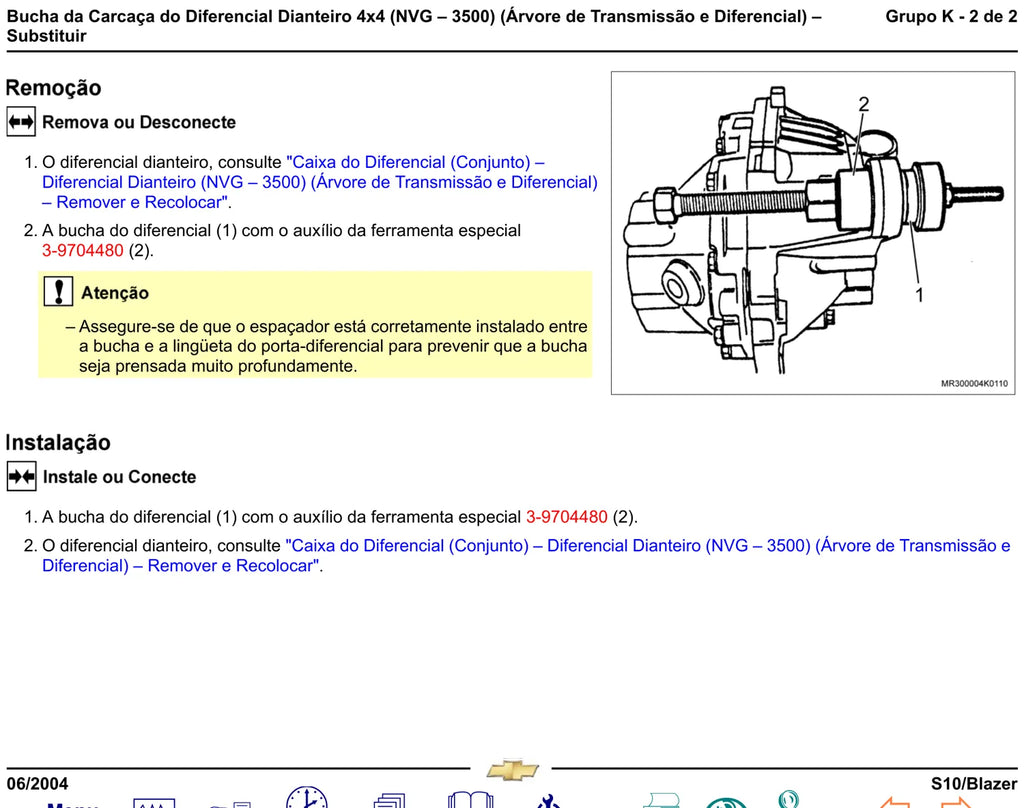Open Caixa do Diferencial link under Instalação
Viewport: 1024px width, 808px height.
(x=526, y=555)
